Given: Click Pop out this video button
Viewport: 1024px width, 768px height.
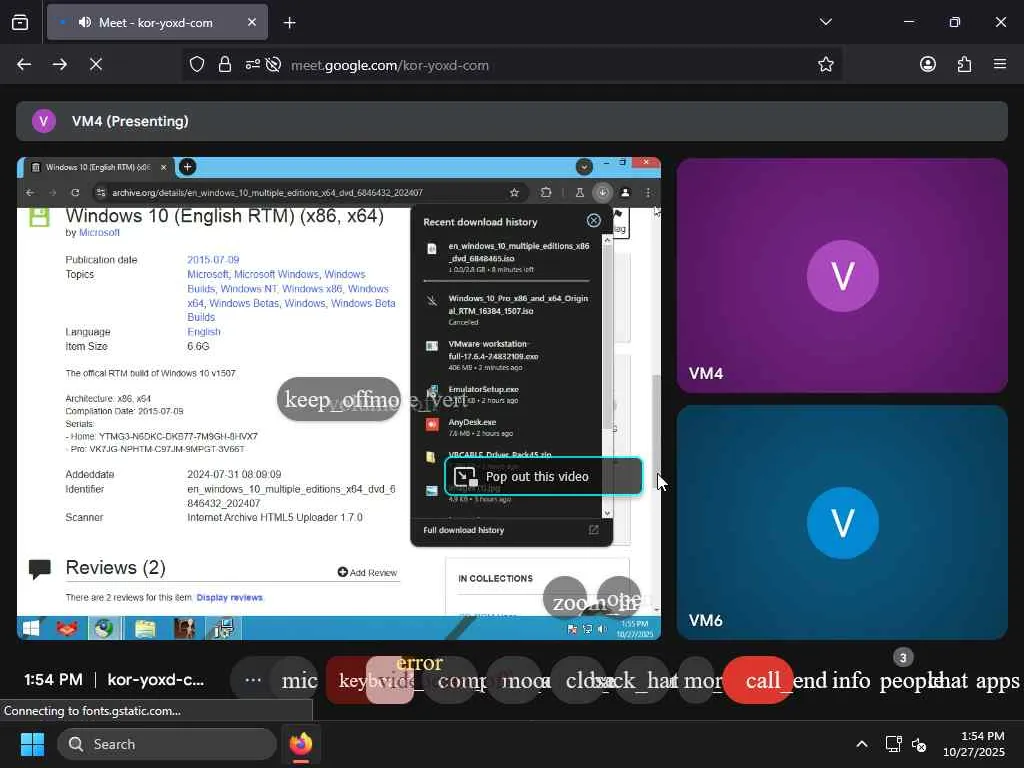Looking at the screenshot, I should point(543,477).
